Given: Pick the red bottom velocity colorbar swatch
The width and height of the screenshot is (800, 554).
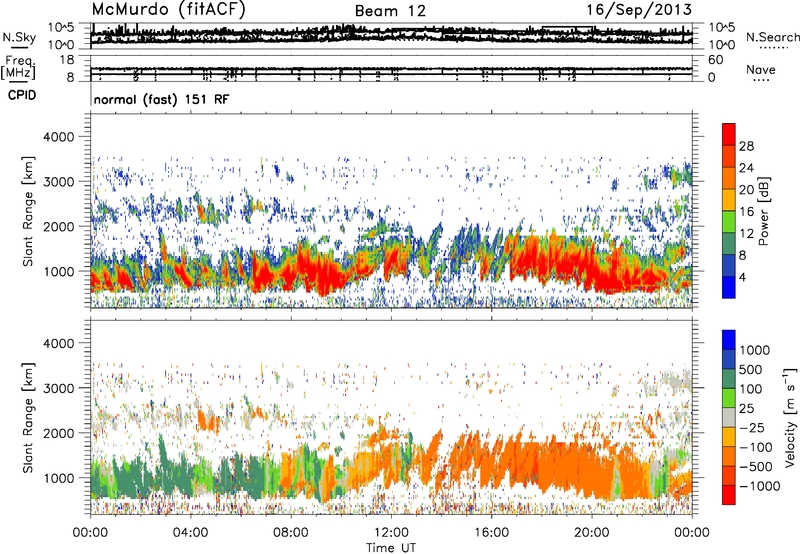Looking at the screenshot, I should click(x=729, y=495).
